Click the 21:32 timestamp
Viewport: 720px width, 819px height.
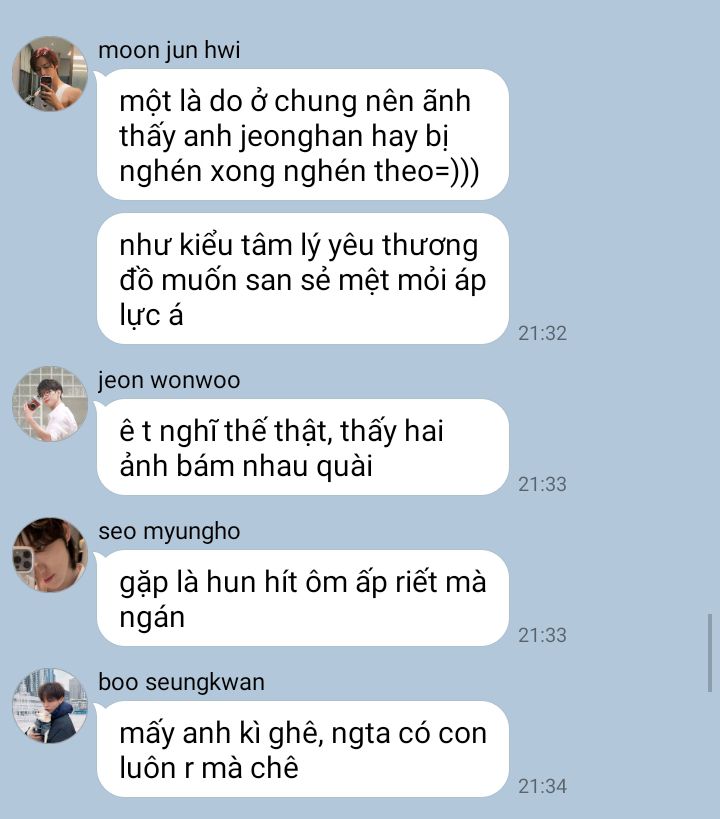(542, 333)
